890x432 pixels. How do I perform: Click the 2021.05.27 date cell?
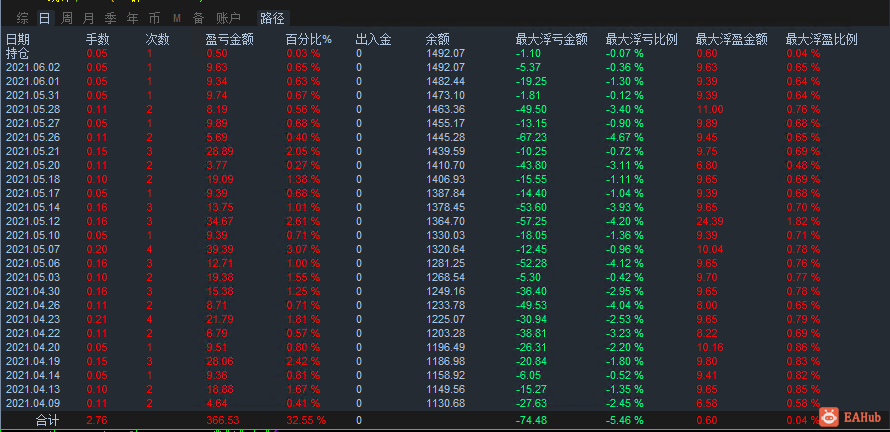(x=32, y=123)
